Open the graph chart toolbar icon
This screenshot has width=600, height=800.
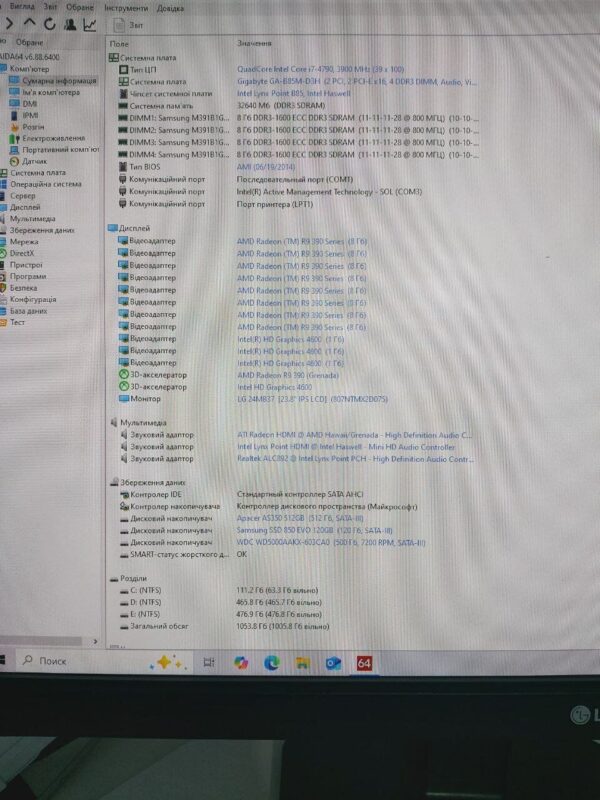point(90,24)
